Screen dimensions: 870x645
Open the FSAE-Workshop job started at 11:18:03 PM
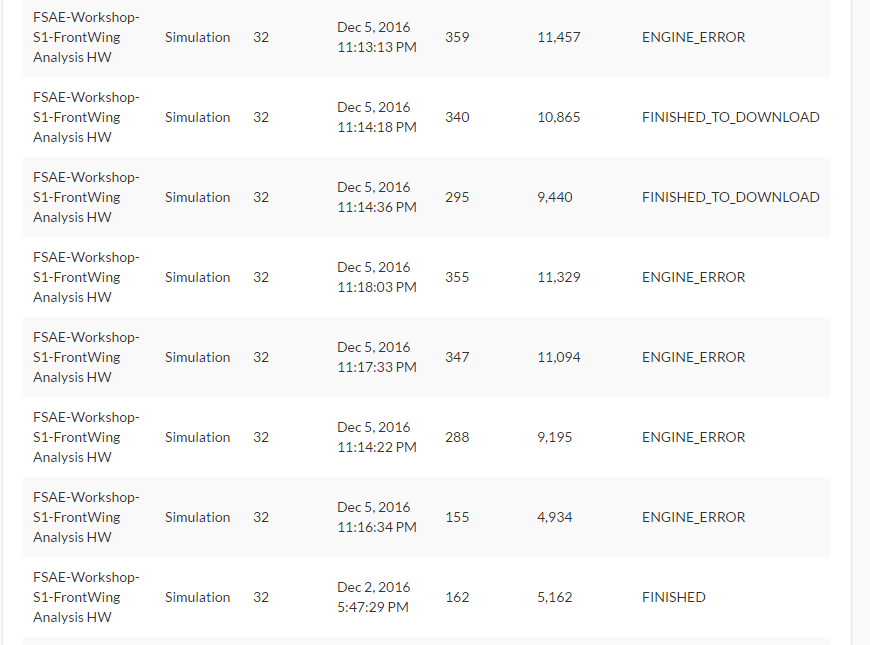tap(86, 277)
